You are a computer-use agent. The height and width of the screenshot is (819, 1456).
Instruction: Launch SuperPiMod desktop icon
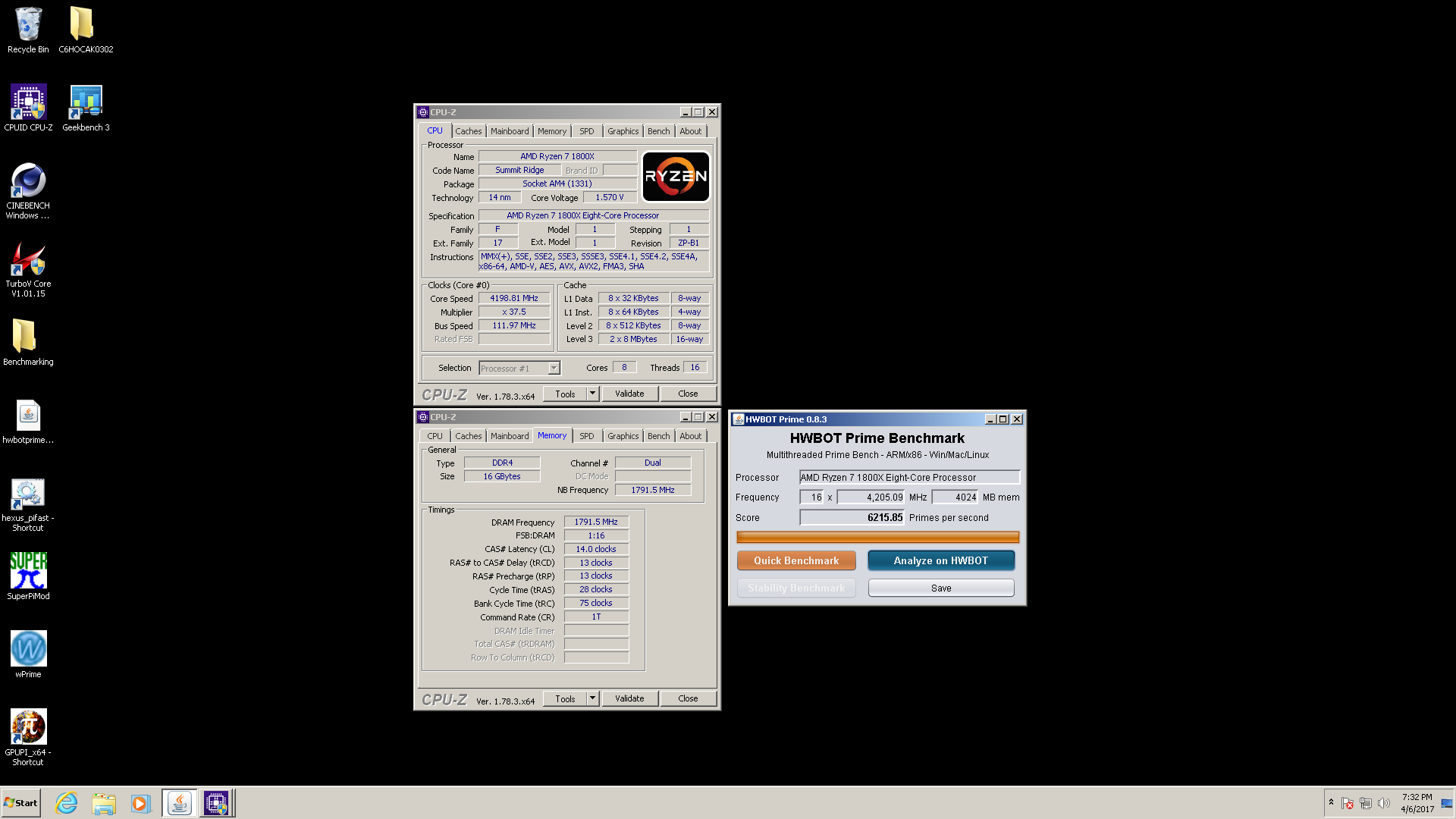(x=28, y=576)
